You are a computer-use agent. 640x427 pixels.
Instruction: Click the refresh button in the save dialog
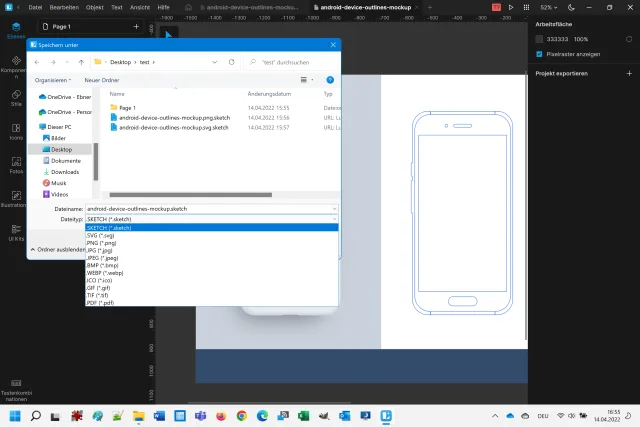pos(232,62)
